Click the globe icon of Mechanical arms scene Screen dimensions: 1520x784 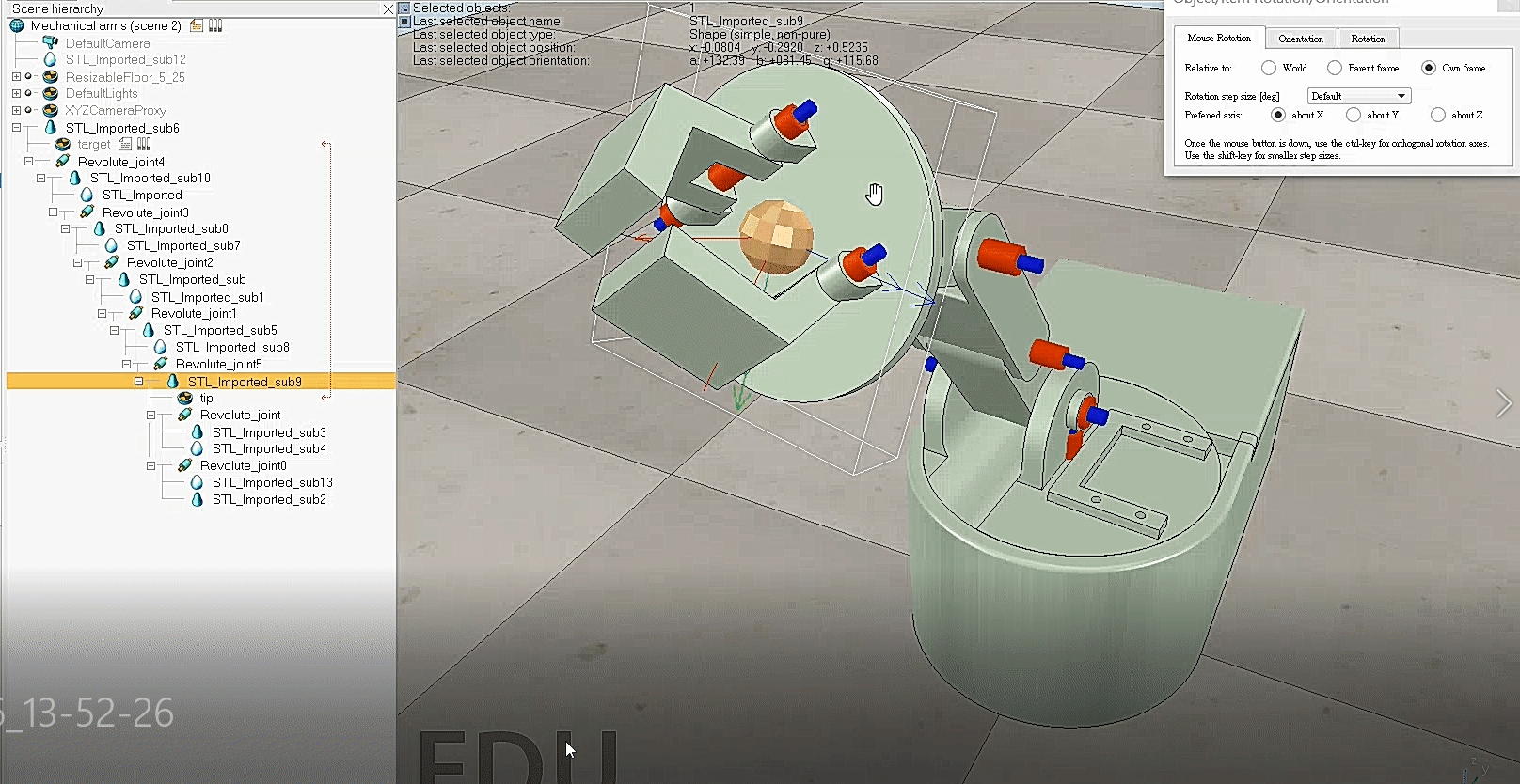pos(17,25)
